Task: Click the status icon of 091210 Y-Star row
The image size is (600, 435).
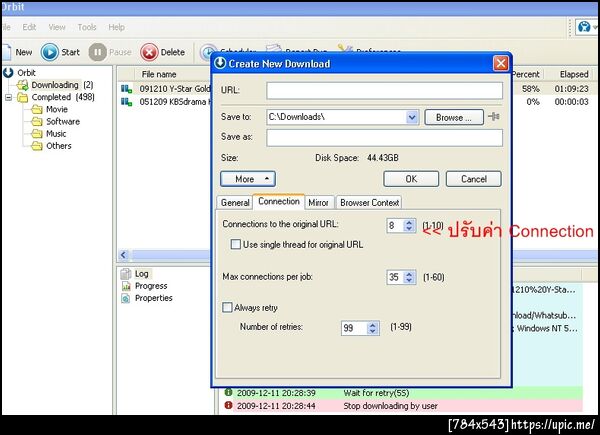Action: (126, 89)
